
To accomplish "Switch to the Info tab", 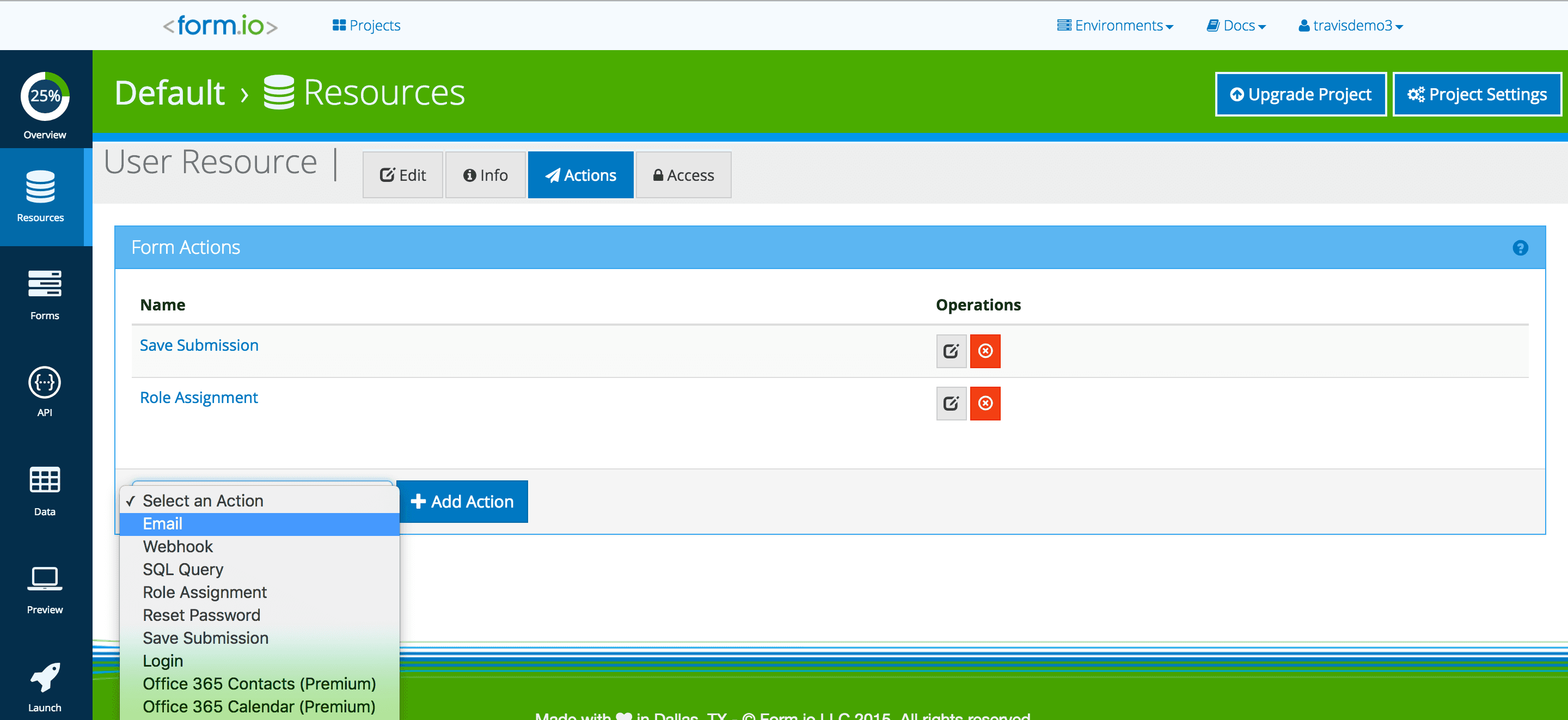I will (485, 175).
